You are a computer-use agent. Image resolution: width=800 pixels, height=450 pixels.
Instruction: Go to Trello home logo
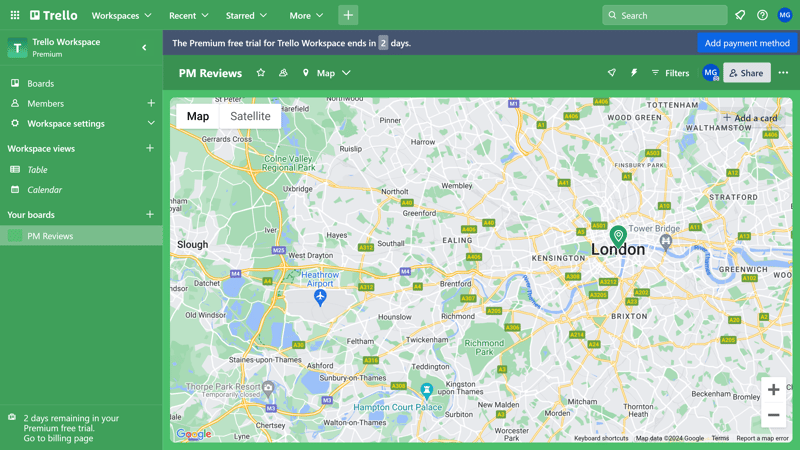point(54,15)
